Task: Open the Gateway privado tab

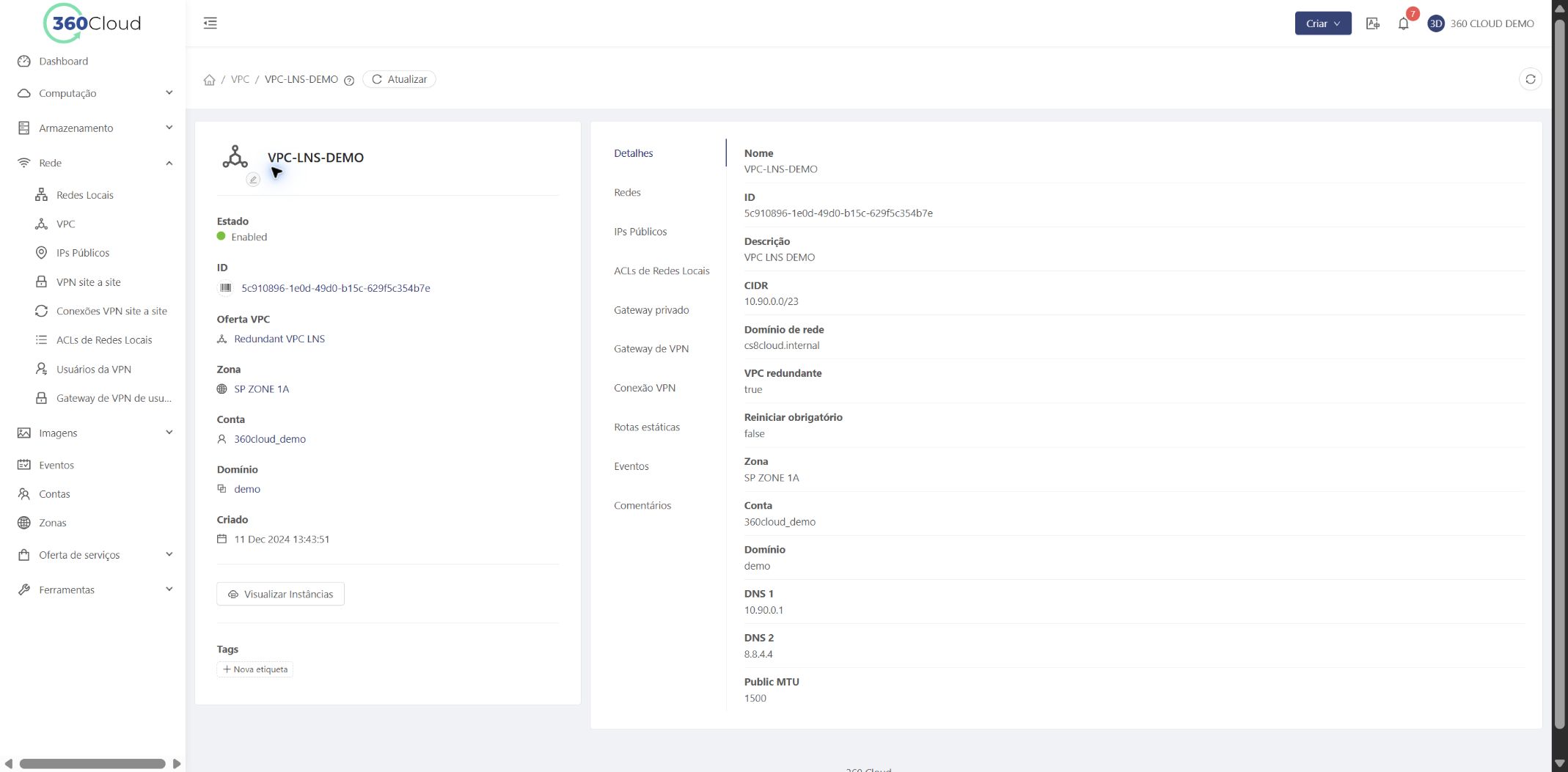Action: coord(651,310)
